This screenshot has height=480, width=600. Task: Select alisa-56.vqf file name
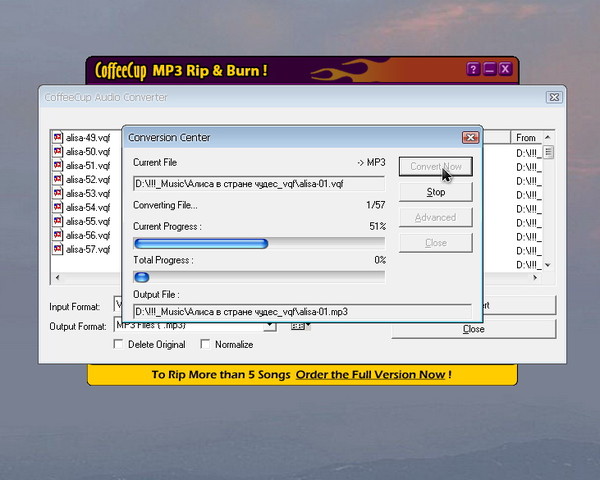pyautogui.click(x=88, y=235)
